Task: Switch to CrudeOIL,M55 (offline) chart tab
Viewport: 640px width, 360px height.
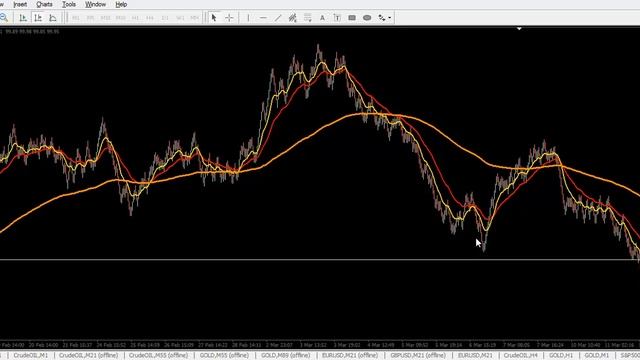Action: 158,356
